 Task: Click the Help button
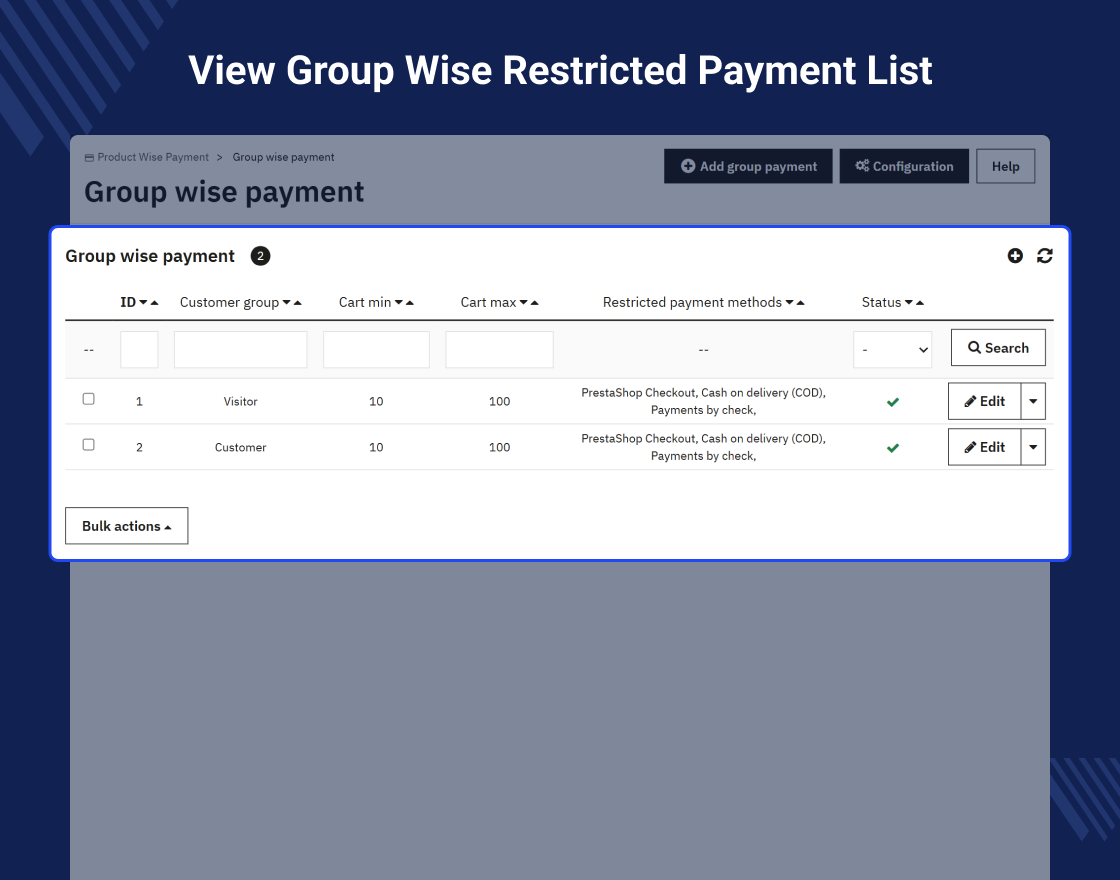(1006, 166)
